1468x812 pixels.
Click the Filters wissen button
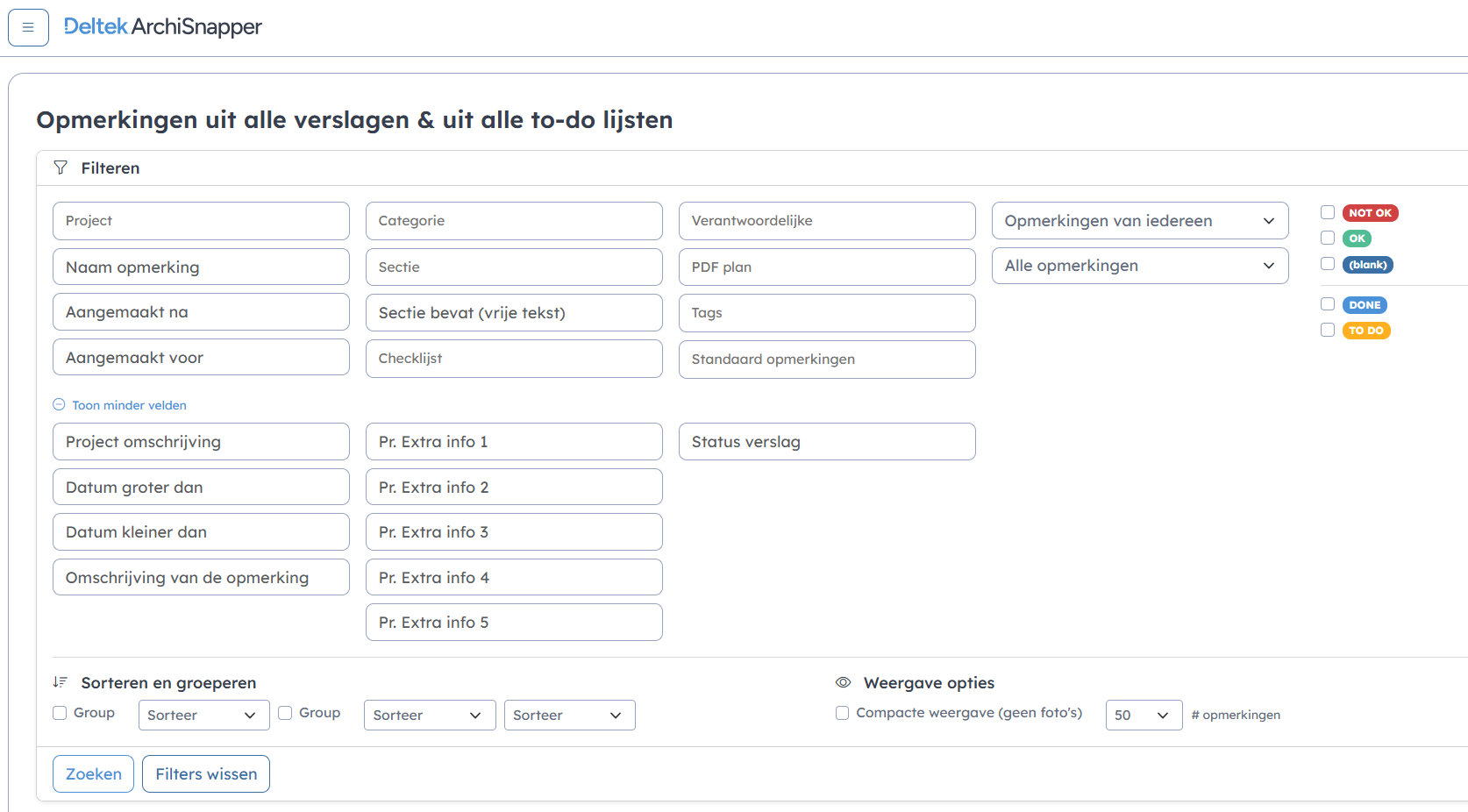[x=206, y=774]
